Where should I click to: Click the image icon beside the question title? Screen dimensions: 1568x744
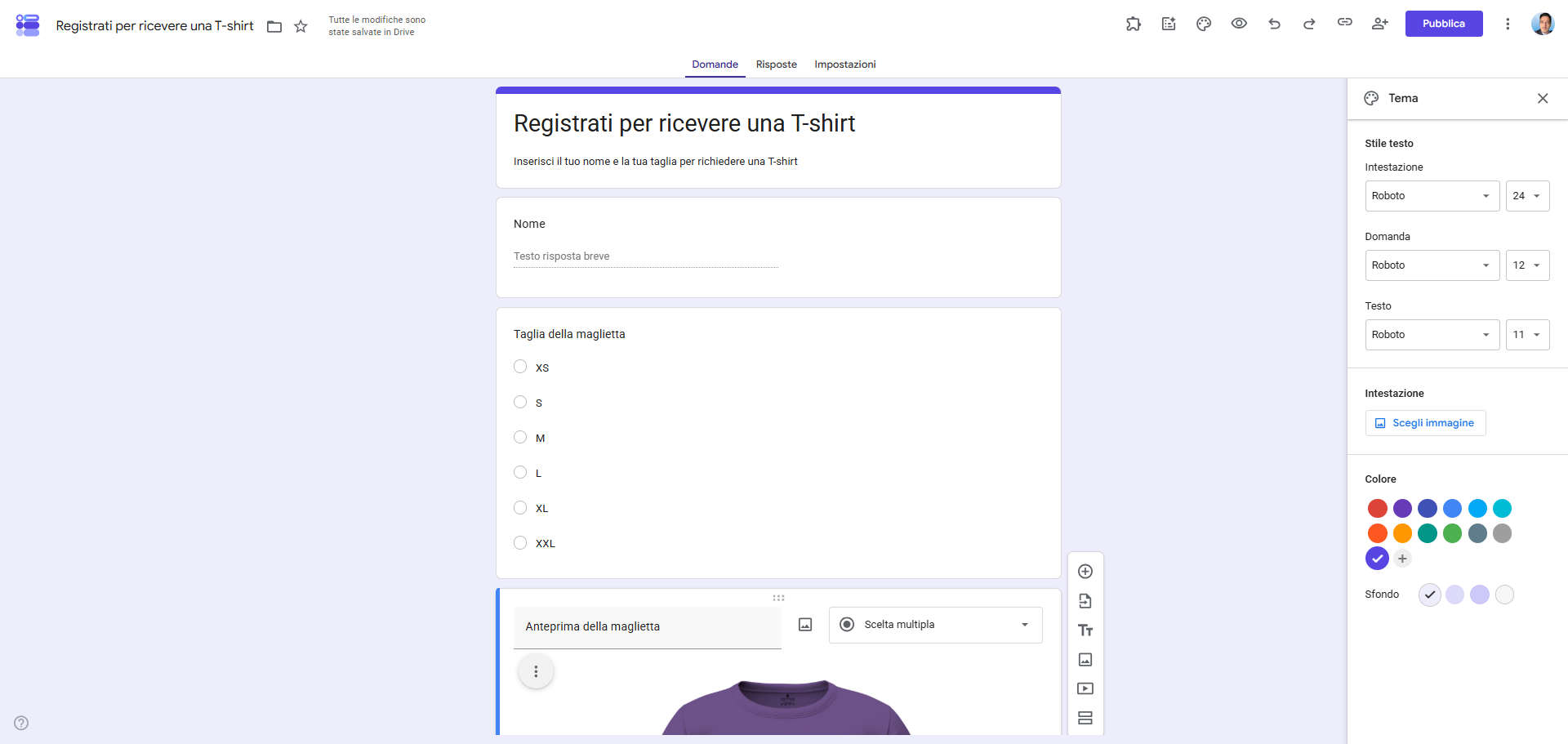[x=805, y=625]
